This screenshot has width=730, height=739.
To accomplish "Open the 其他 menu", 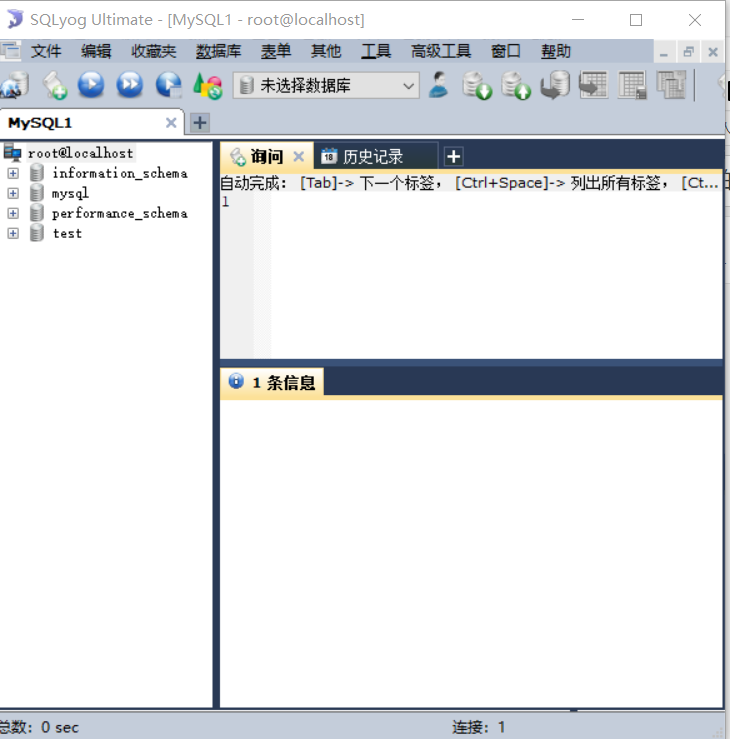I will pos(326,51).
